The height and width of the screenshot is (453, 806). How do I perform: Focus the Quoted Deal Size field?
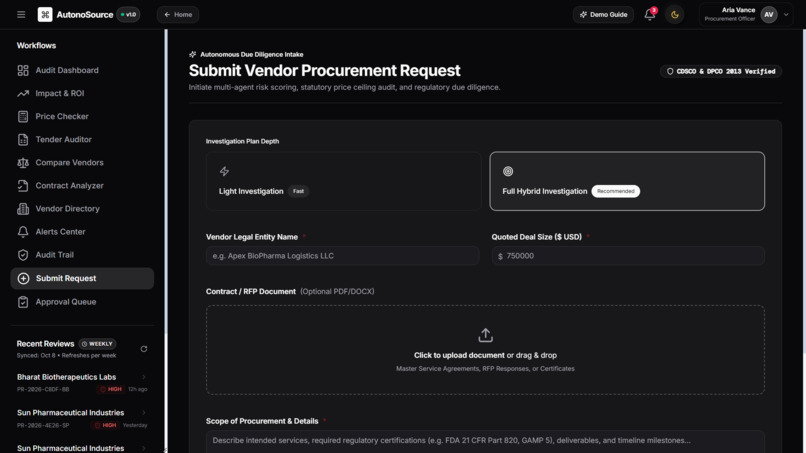pyautogui.click(x=628, y=256)
